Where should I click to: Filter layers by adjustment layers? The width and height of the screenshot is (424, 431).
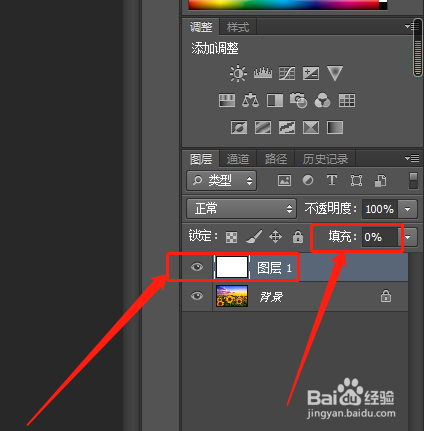coord(308,180)
